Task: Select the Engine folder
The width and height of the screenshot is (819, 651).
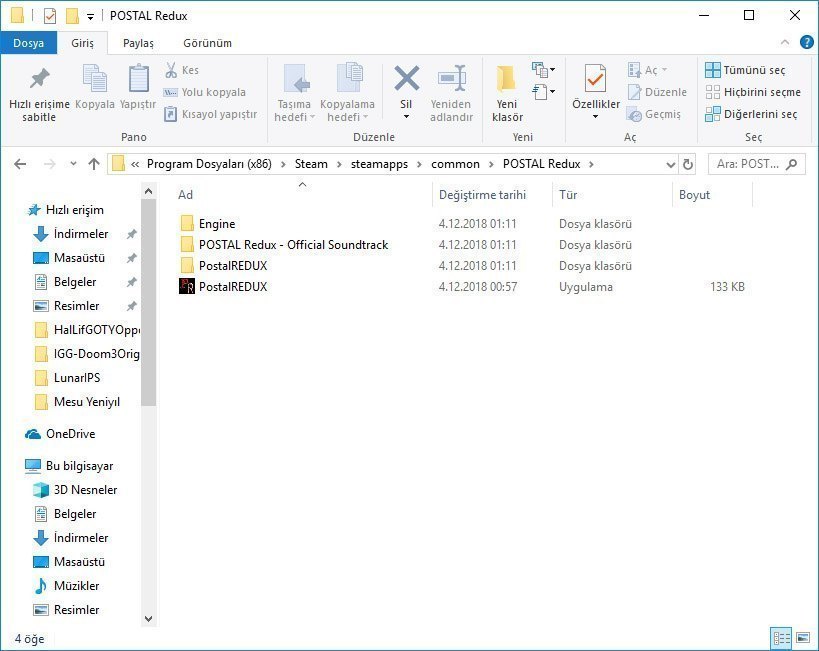Action: [x=217, y=224]
